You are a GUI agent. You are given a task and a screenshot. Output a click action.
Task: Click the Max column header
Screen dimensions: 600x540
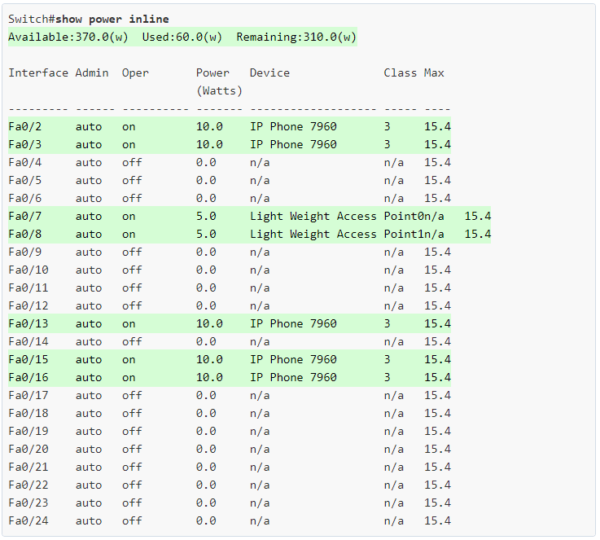(x=434, y=73)
